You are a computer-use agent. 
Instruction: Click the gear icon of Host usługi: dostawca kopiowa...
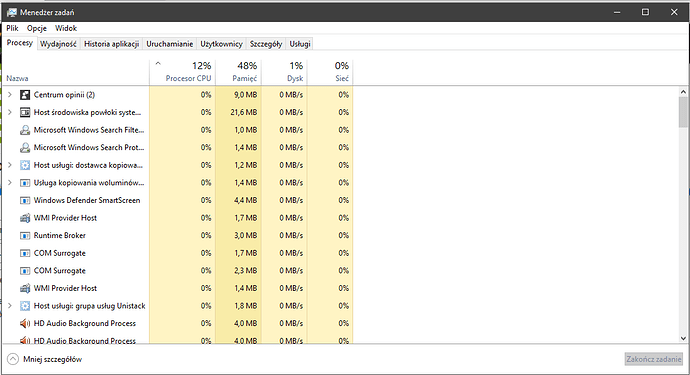[x=25, y=165]
